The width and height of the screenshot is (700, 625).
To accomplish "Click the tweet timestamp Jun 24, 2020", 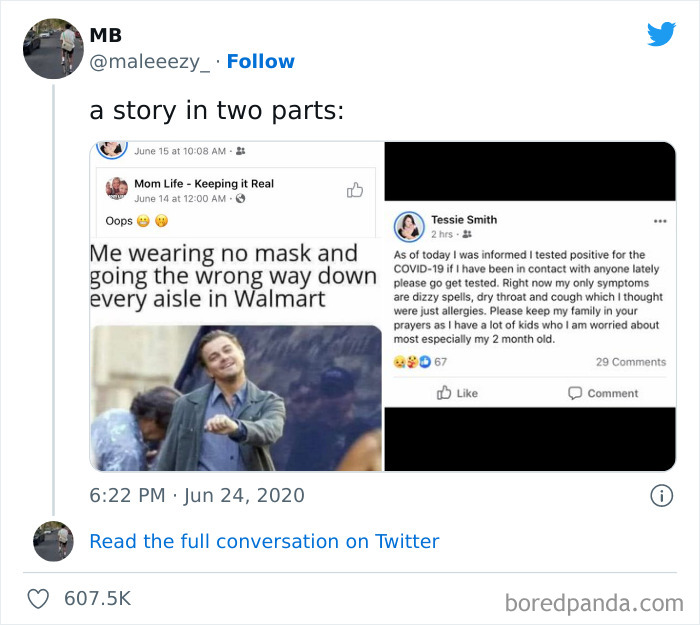I will click(x=197, y=495).
